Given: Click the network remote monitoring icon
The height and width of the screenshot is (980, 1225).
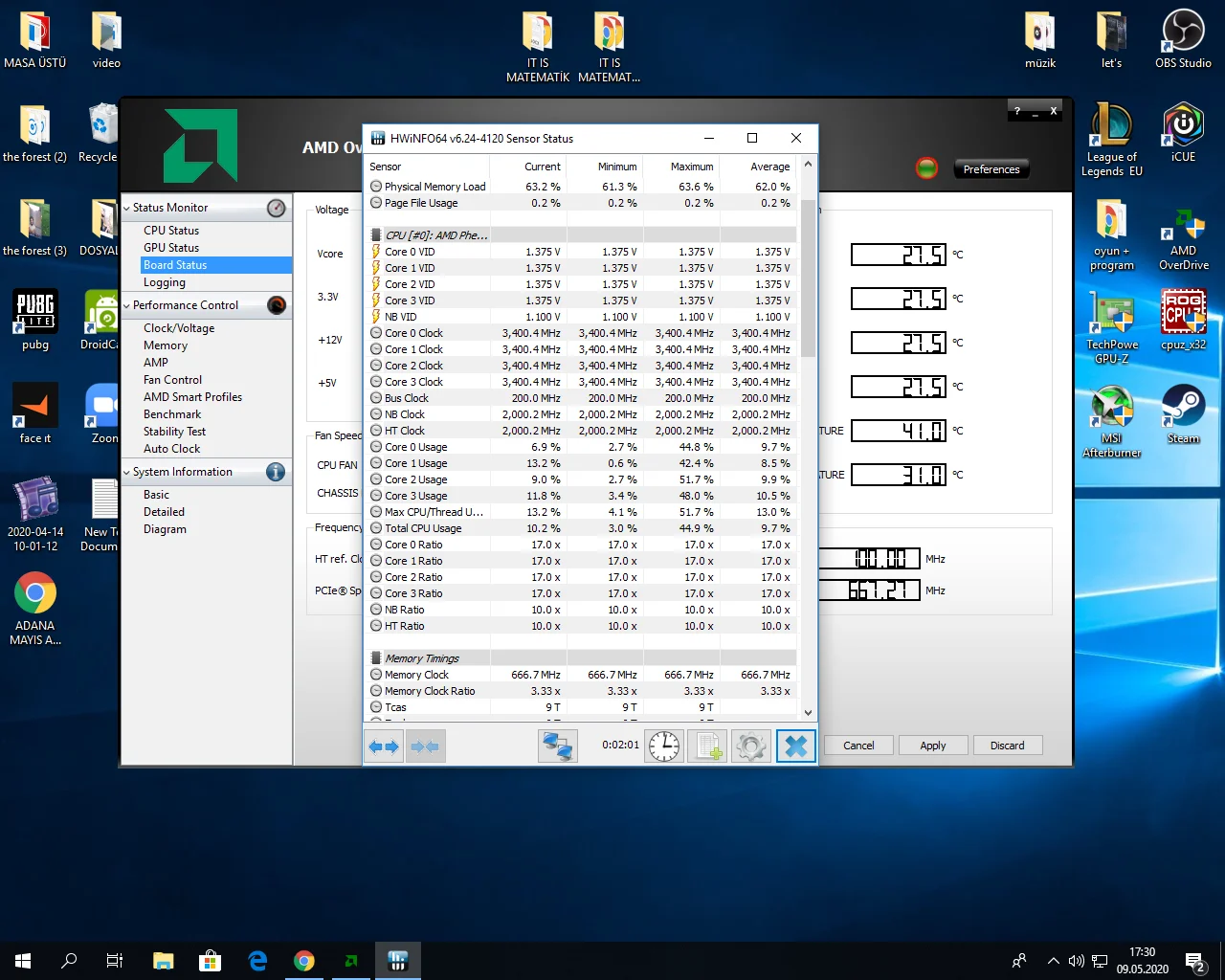Looking at the screenshot, I should click(x=557, y=746).
